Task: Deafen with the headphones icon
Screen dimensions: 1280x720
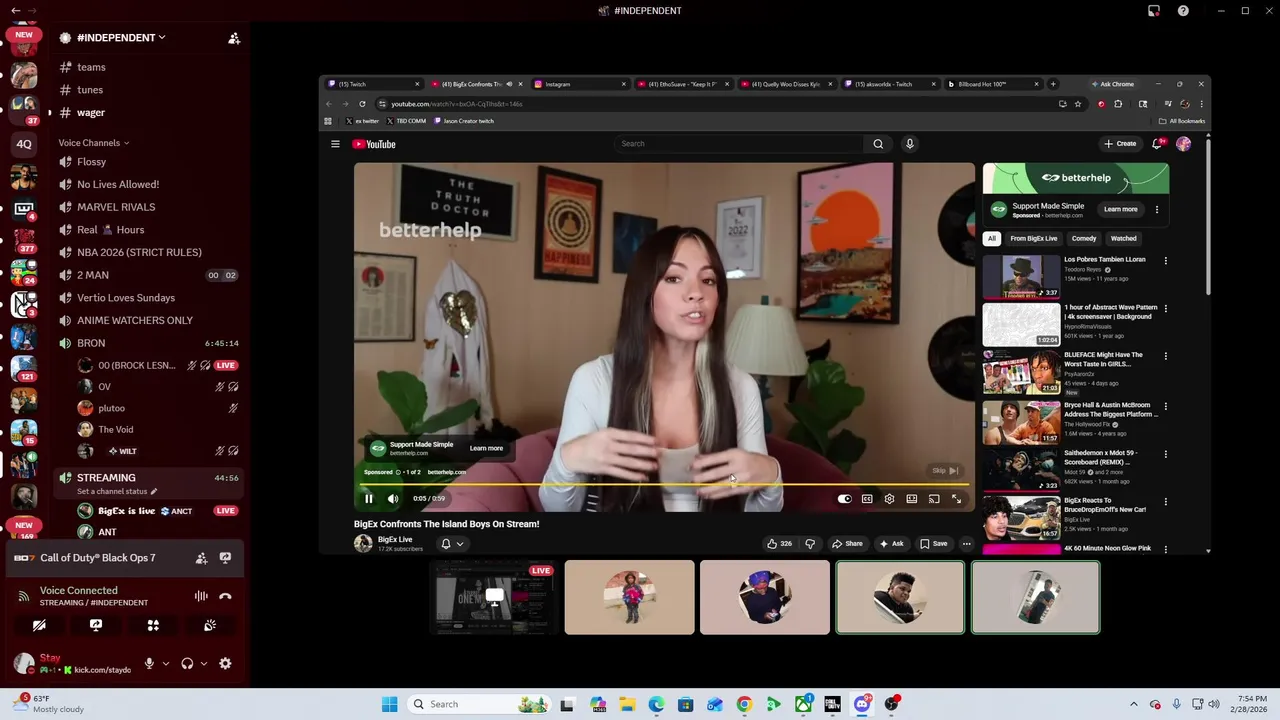Action: 187,663
